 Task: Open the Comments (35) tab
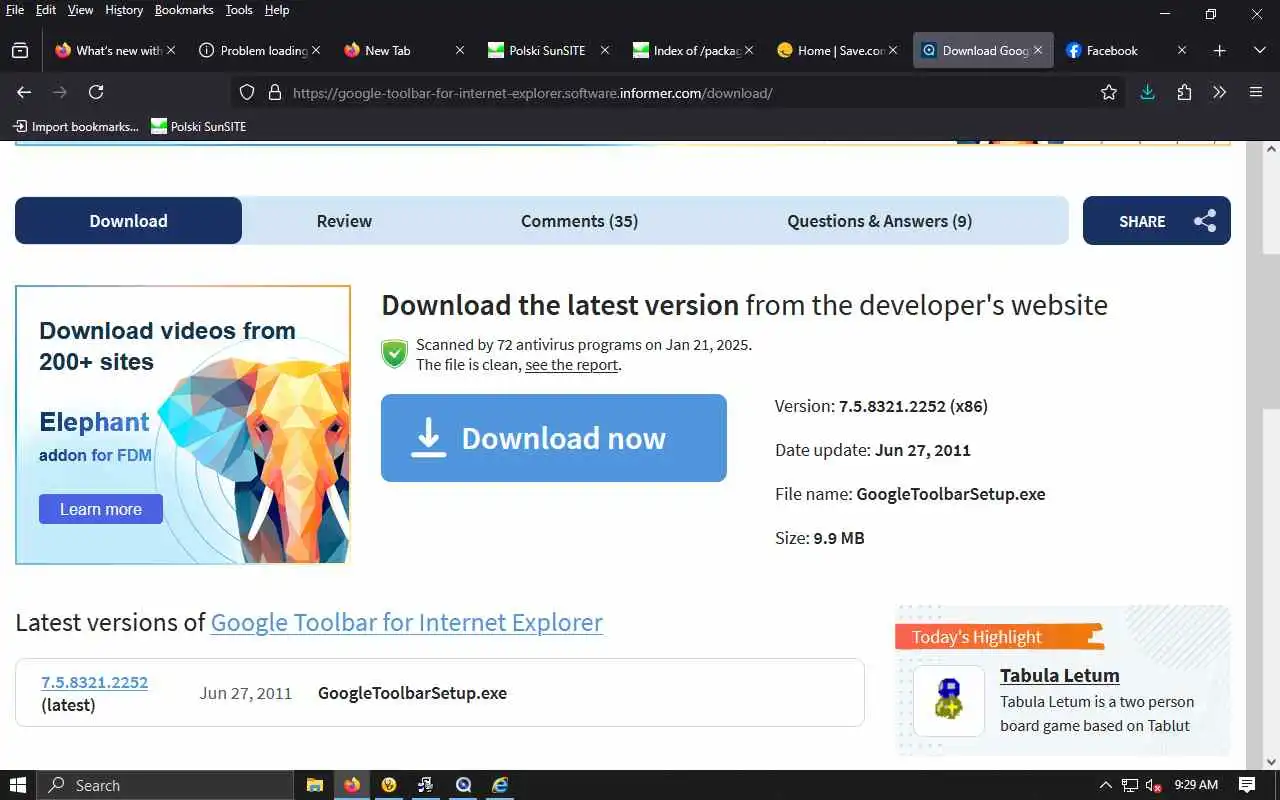pyautogui.click(x=579, y=221)
